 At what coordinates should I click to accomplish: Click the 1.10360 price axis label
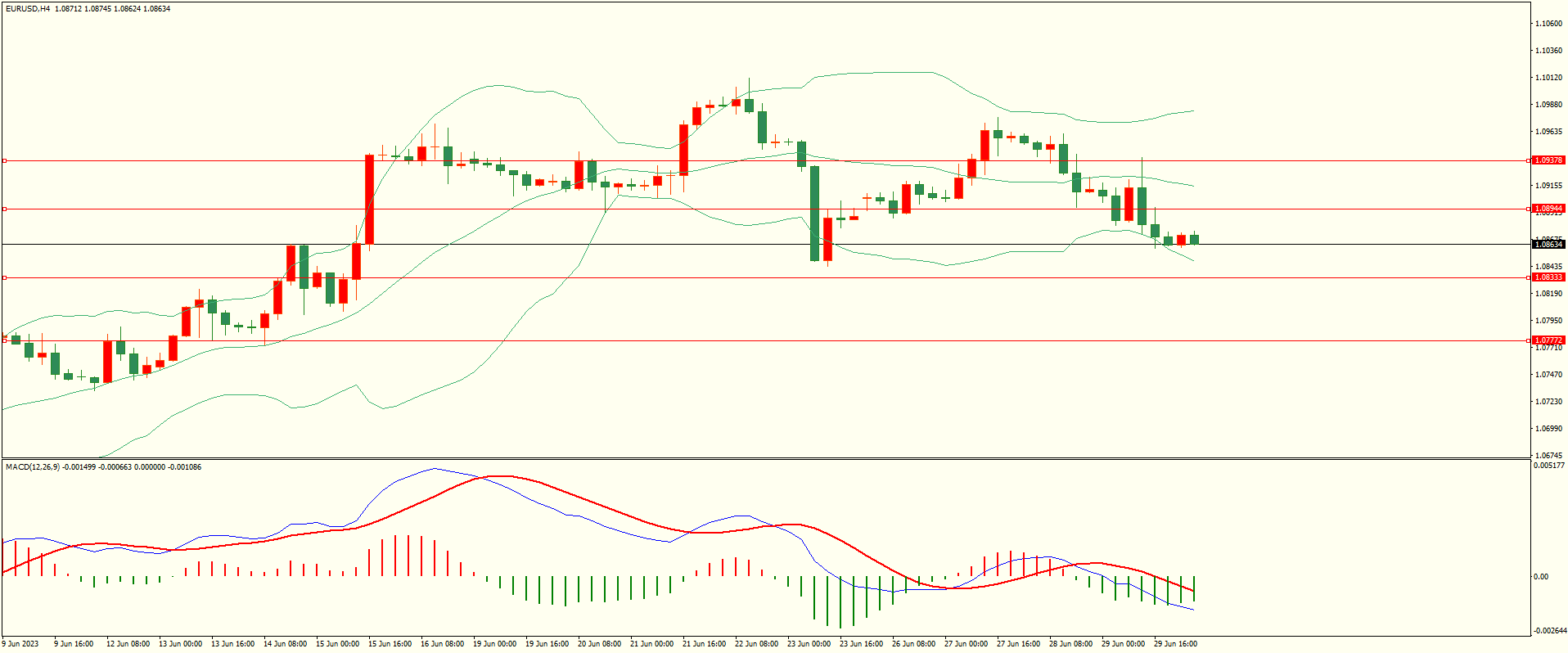coord(1548,51)
